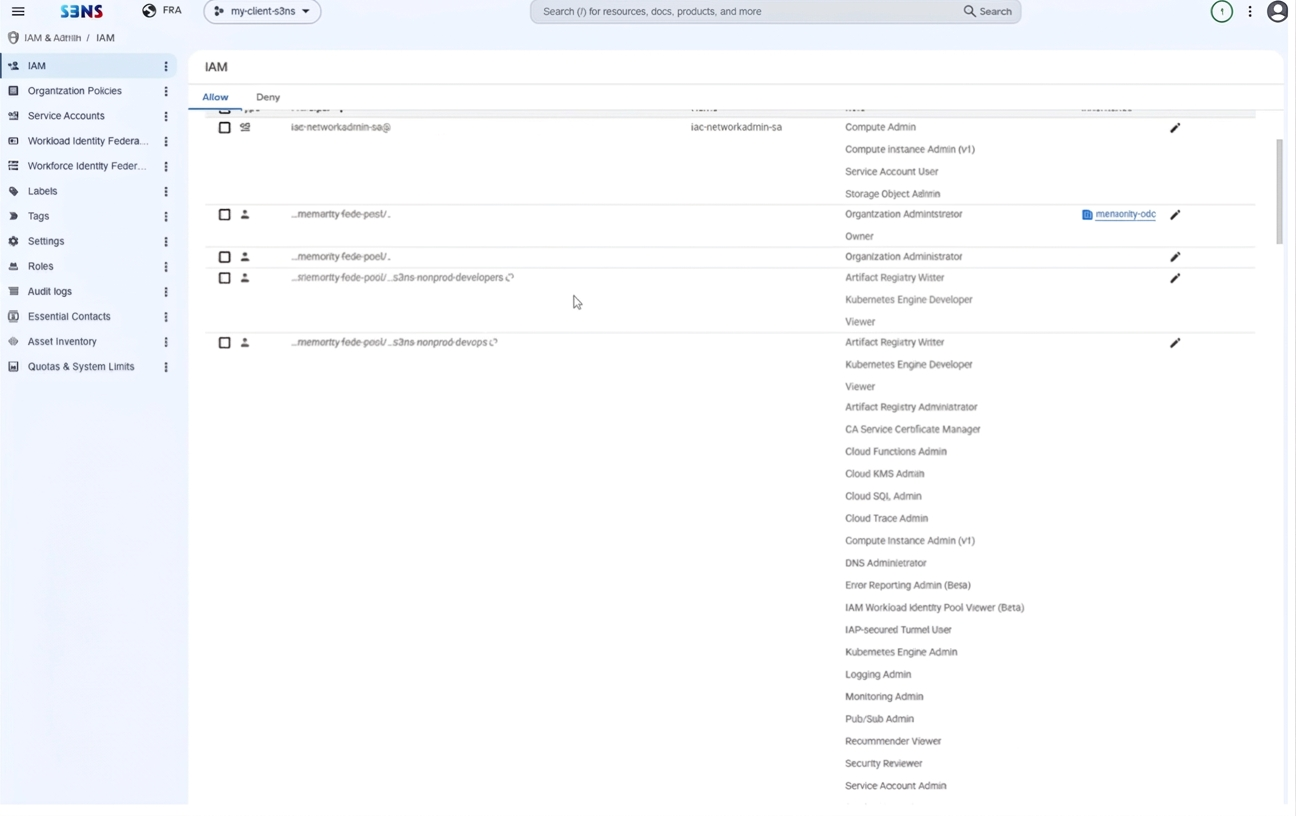Click the Search button
Viewport: 1296px width, 816px height.
click(988, 12)
